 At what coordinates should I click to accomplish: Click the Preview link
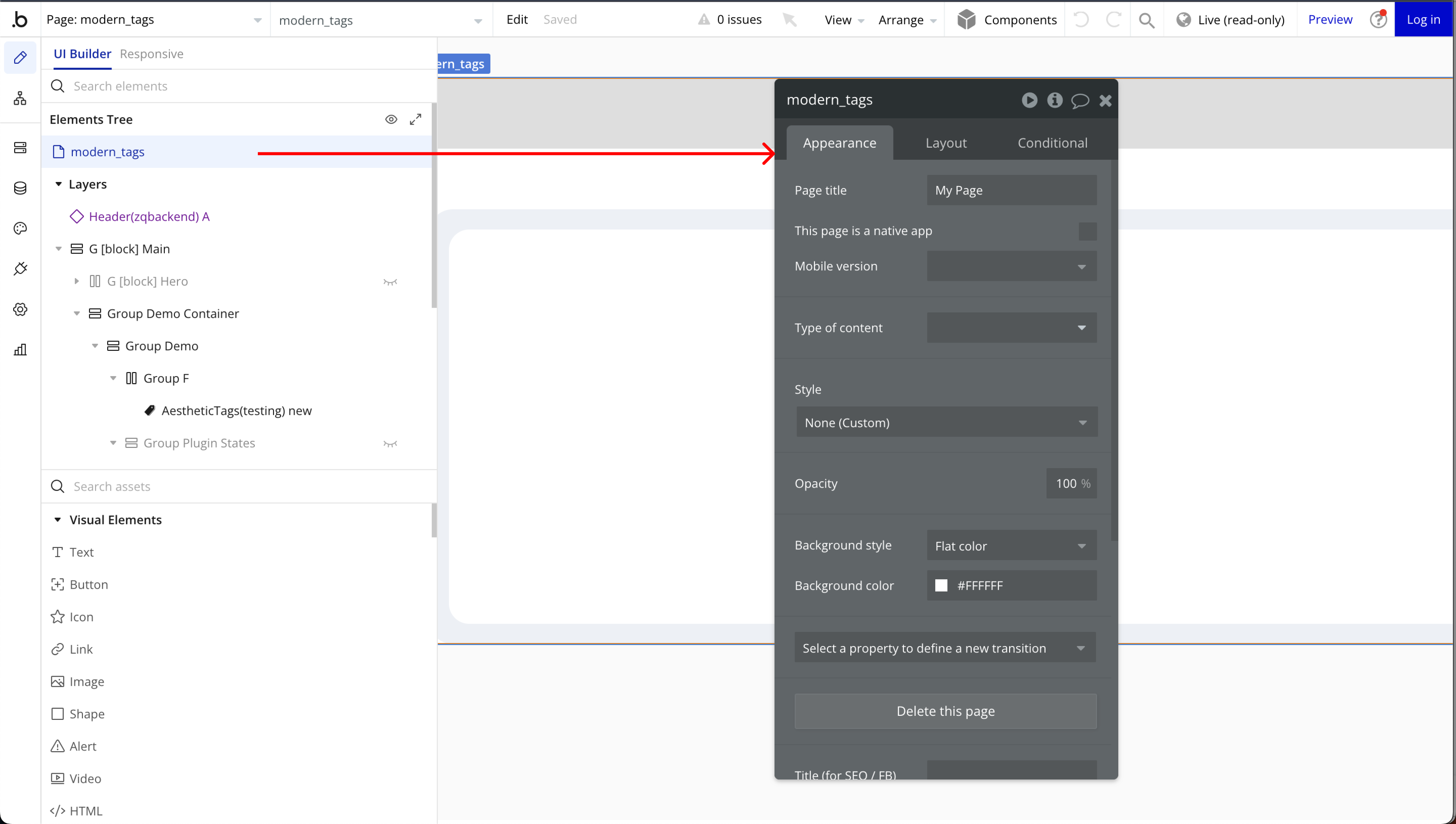click(1330, 20)
